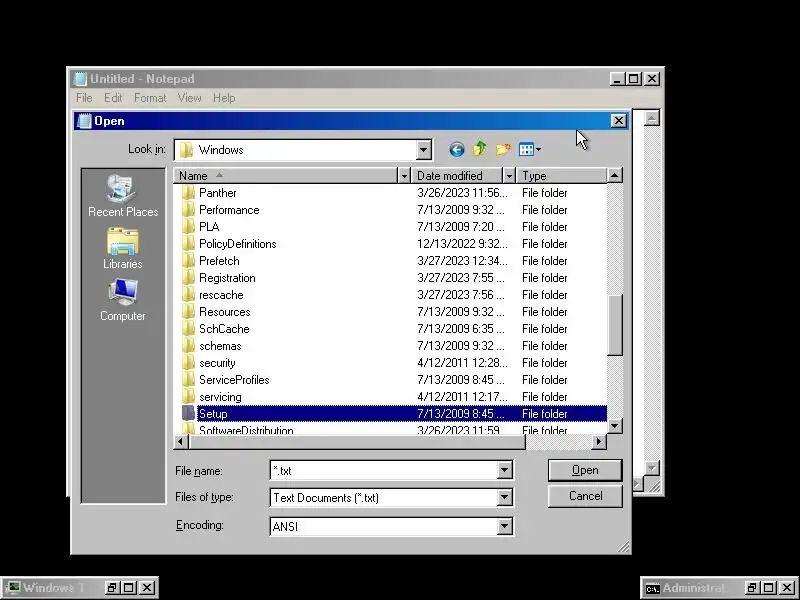Click the rescache folder icon

point(188,295)
